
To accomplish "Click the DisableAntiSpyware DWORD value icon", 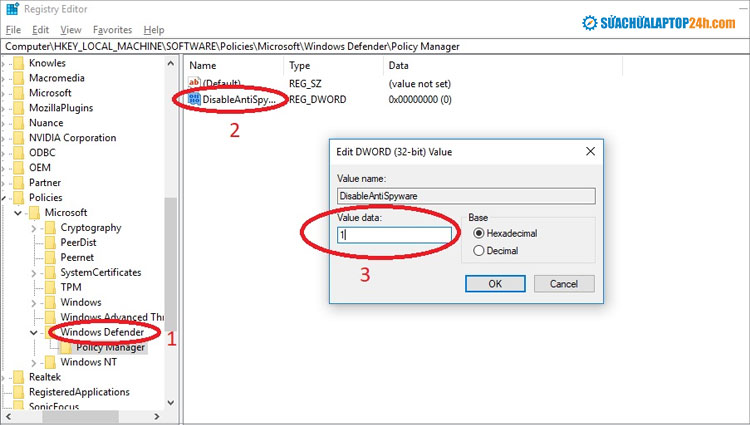I will tap(194, 99).
